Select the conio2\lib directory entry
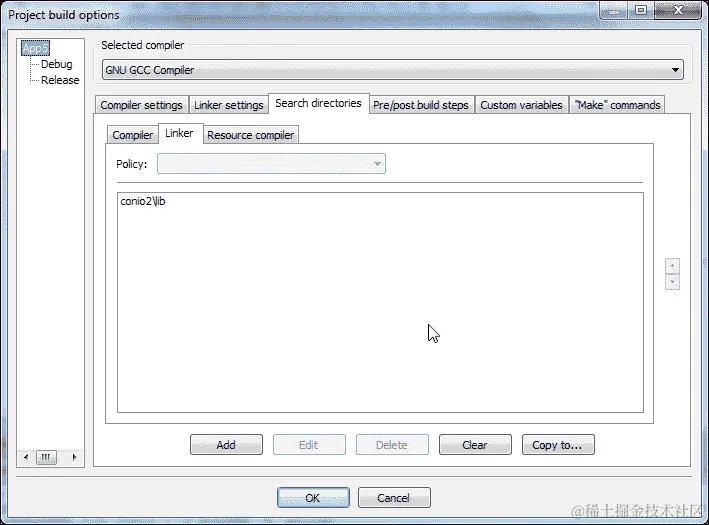Image resolution: width=709 pixels, height=525 pixels. point(143,201)
